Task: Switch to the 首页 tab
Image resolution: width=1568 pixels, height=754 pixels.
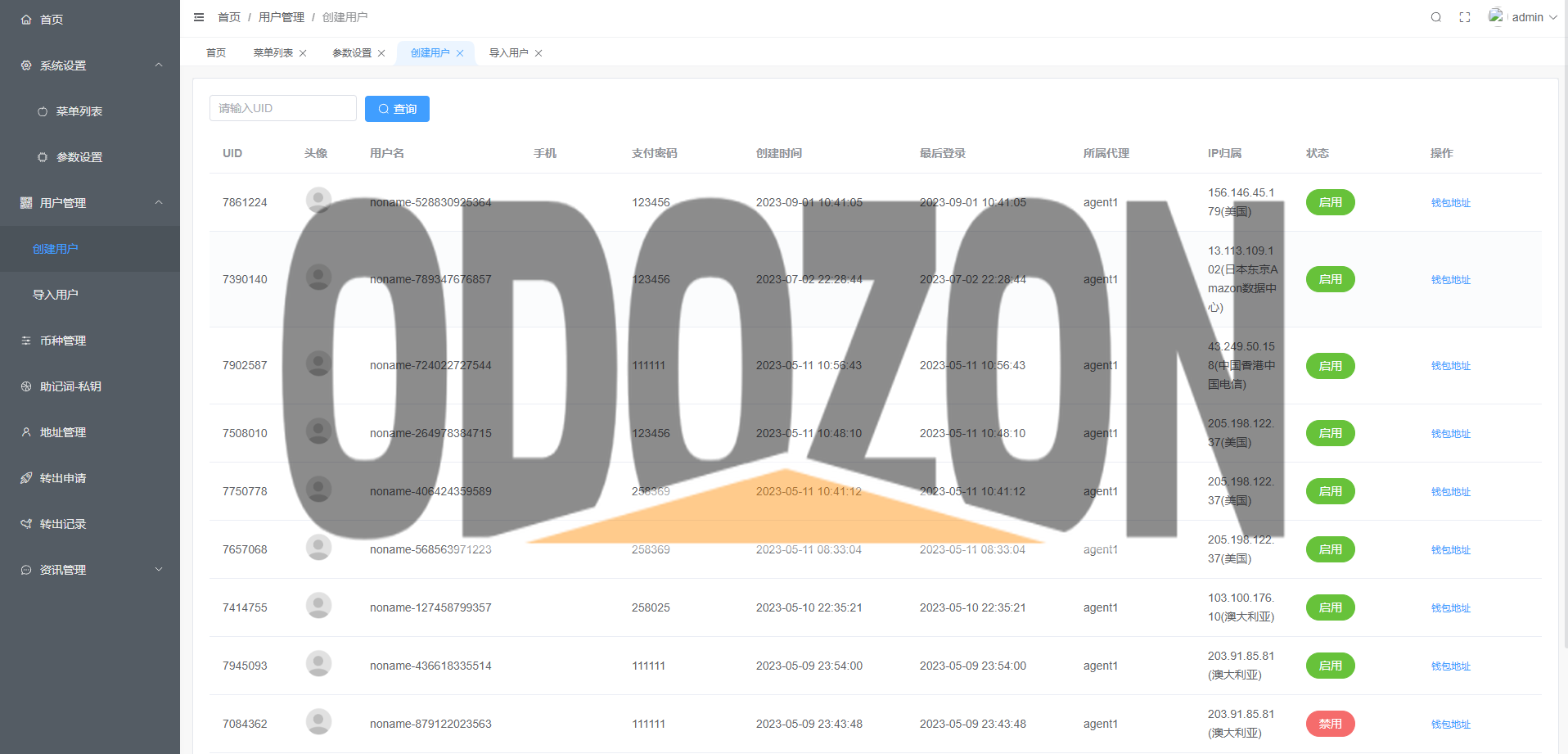Action: (216, 53)
